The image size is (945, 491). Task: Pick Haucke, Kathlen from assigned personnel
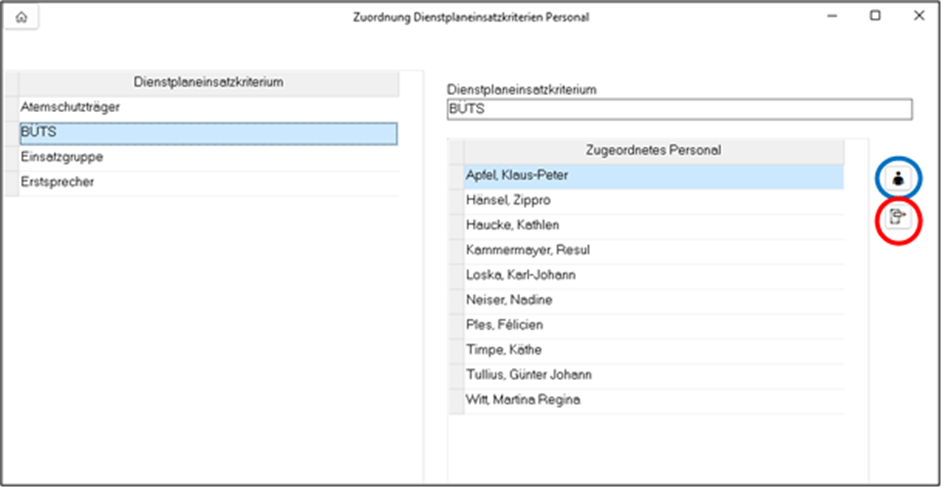[x=653, y=225]
